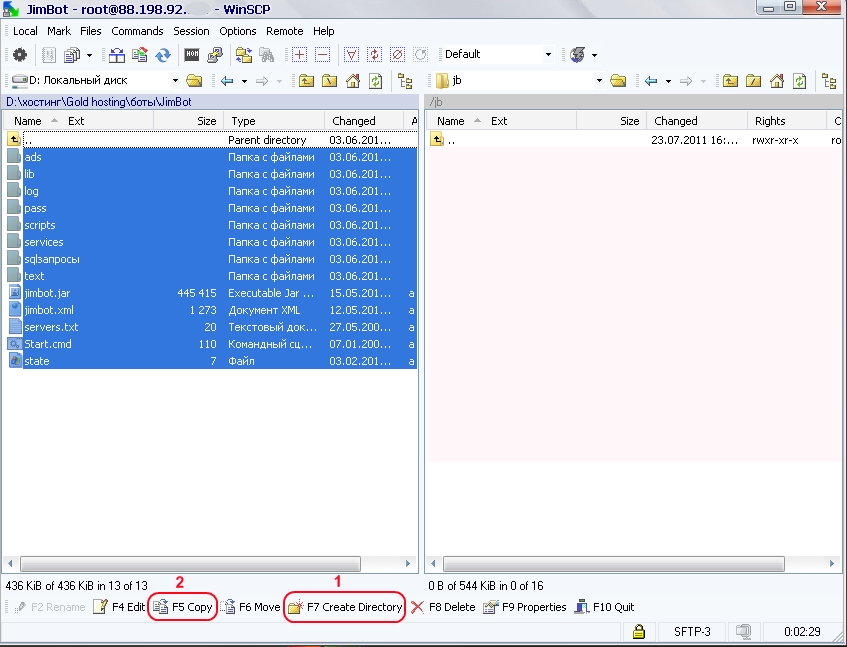Click the transfer settings documents icon
The height and width of the screenshot is (647, 847).
pos(72,55)
